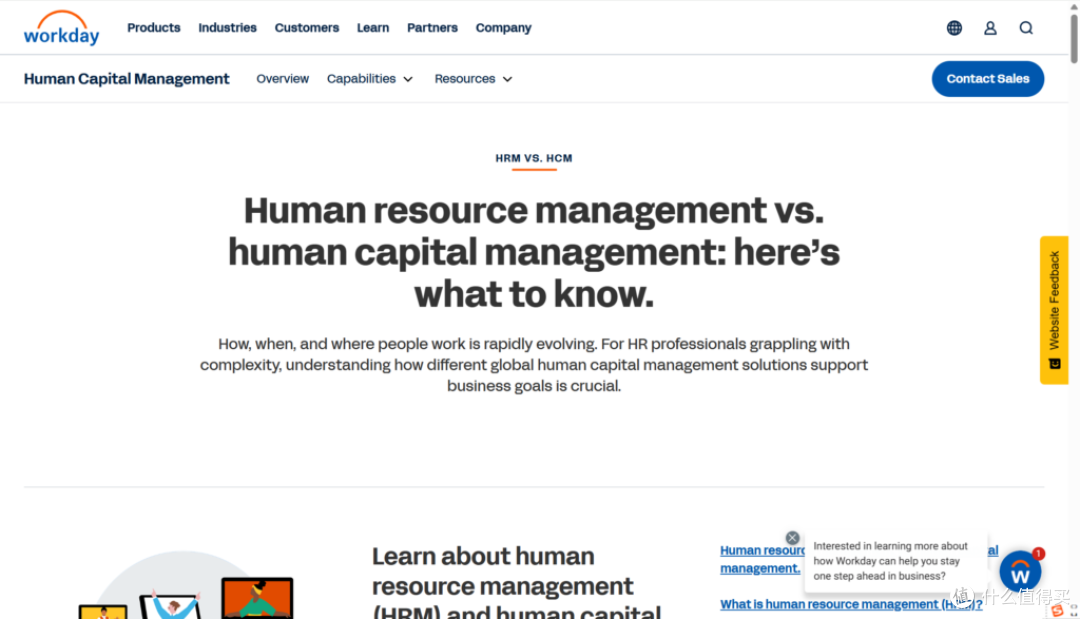This screenshot has height=619, width=1080.
Task: Click the page's vertical scrollbar thumb
Action: pyautogui.click(x=1074, y=38)
